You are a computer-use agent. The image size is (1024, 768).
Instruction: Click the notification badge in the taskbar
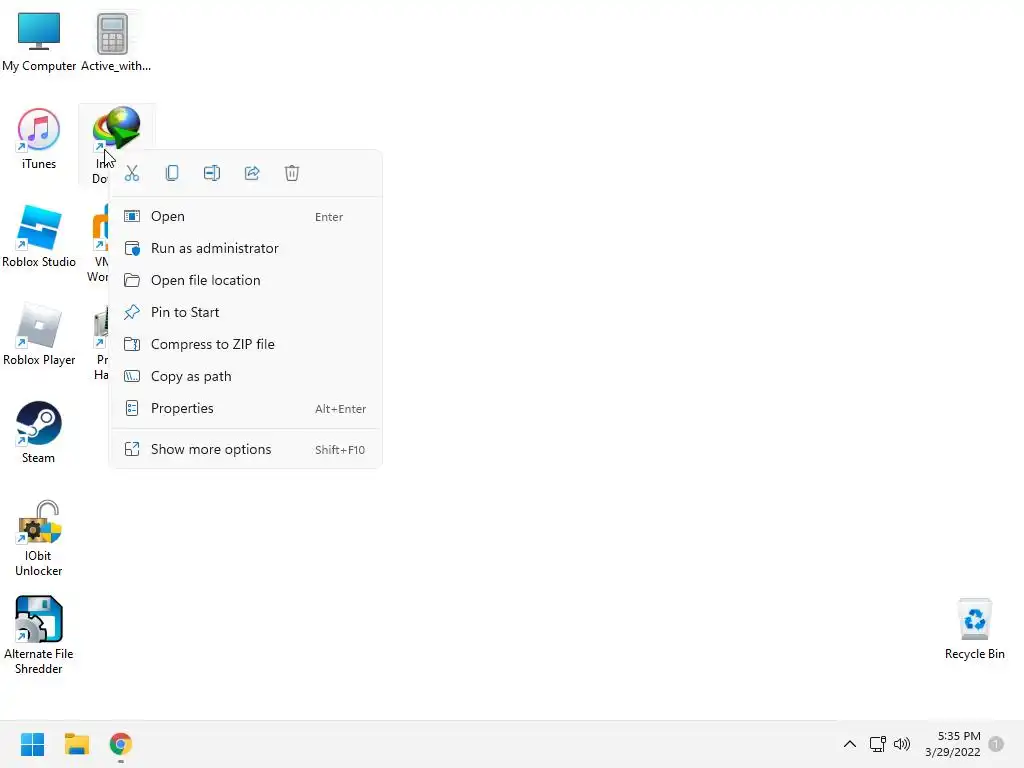click(x=996, y=744)
